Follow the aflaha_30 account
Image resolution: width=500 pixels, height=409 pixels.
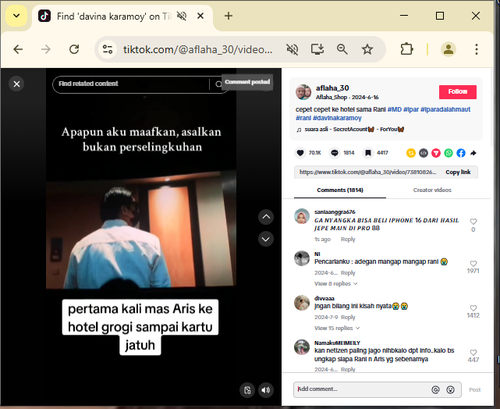pyautogui.click(x=457, y=92)
